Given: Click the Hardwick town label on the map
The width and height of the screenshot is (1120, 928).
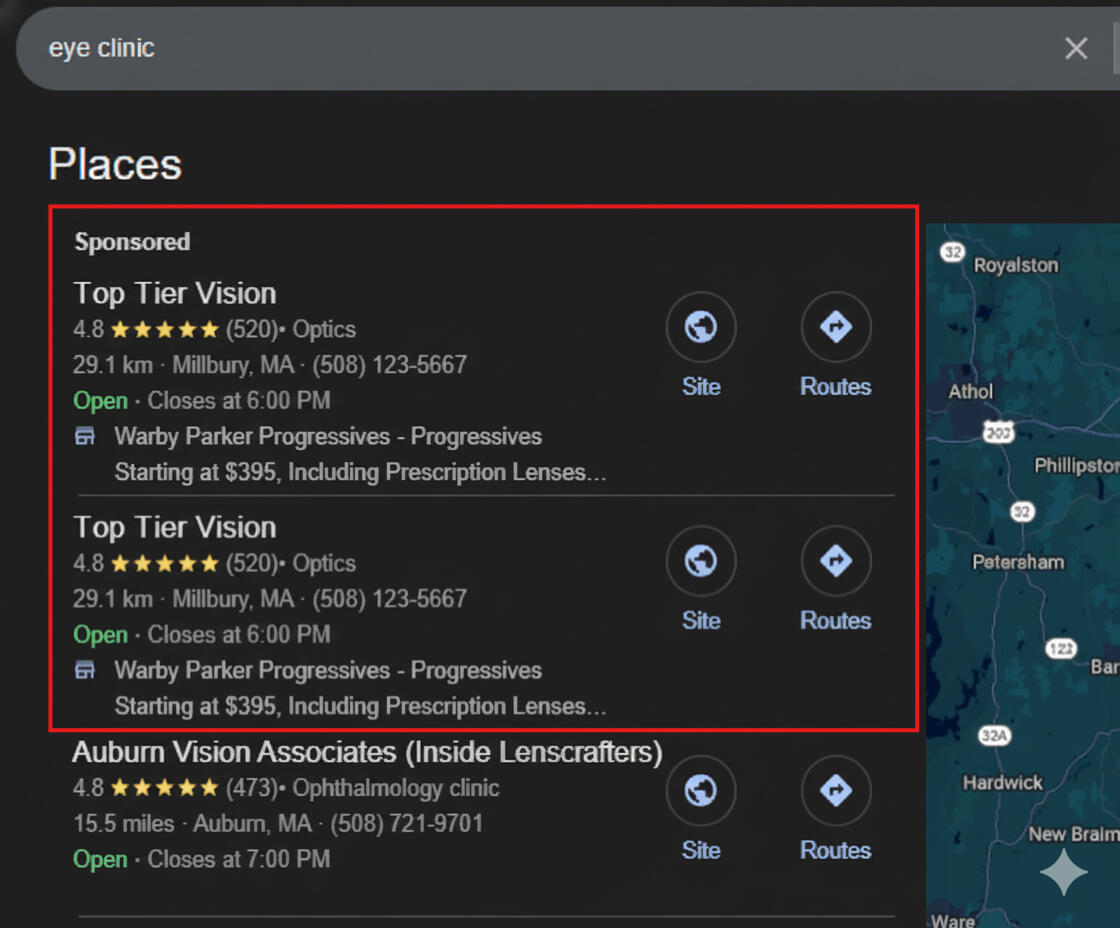Looking at the screenshot, I should (x=1002, y=782).
